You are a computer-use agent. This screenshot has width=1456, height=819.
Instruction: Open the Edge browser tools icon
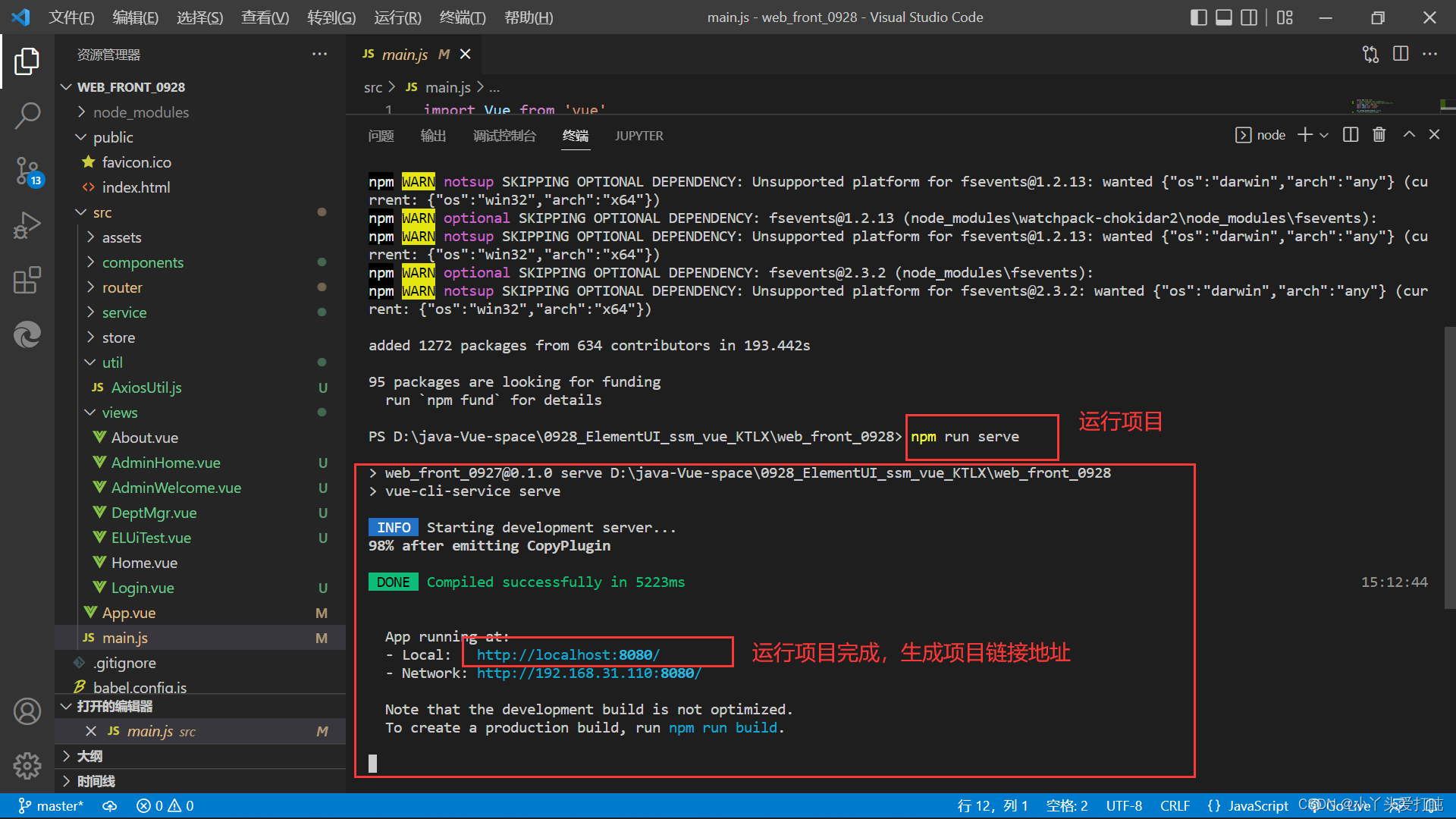coord(27,334)
